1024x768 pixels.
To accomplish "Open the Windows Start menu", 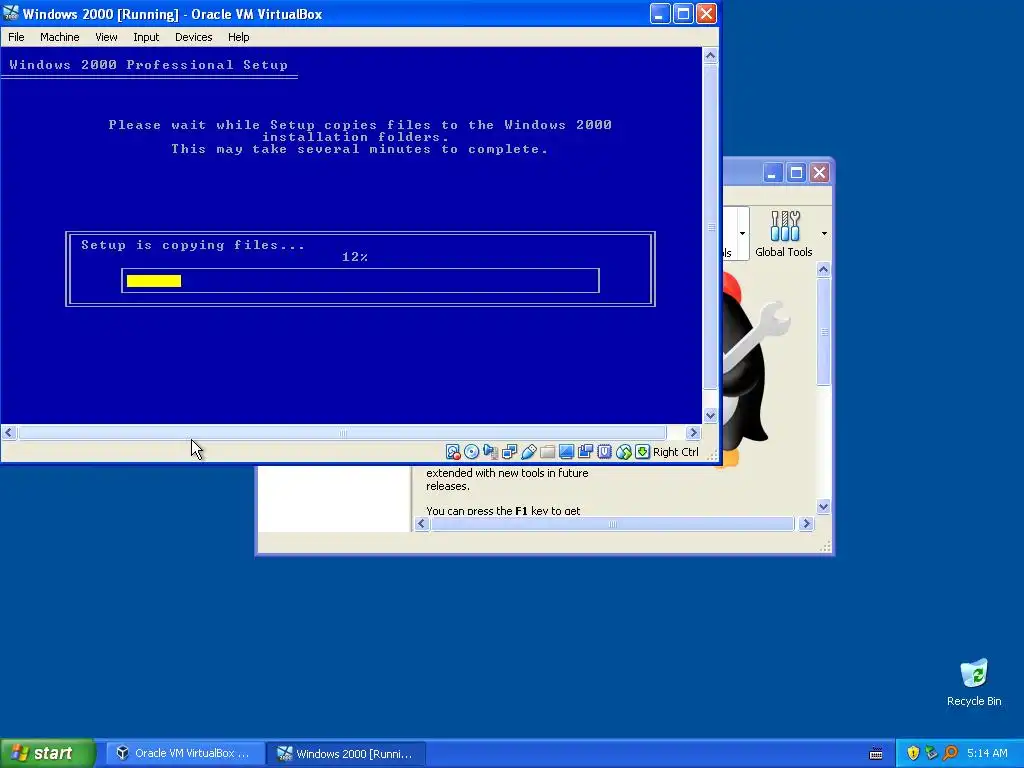I will [48, 753].
